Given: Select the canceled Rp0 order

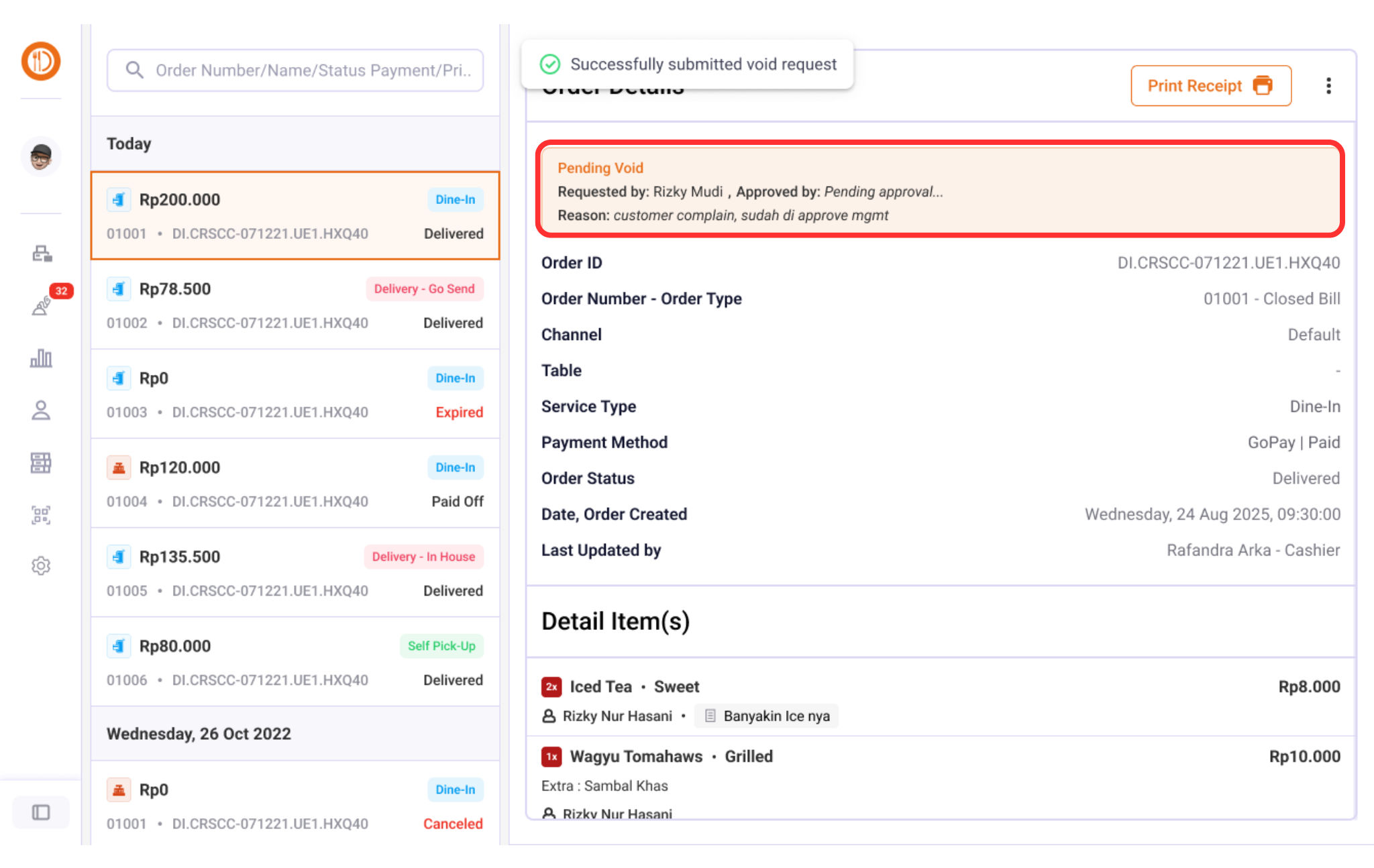Looking at the screenshot, I should tap(295, 805).
